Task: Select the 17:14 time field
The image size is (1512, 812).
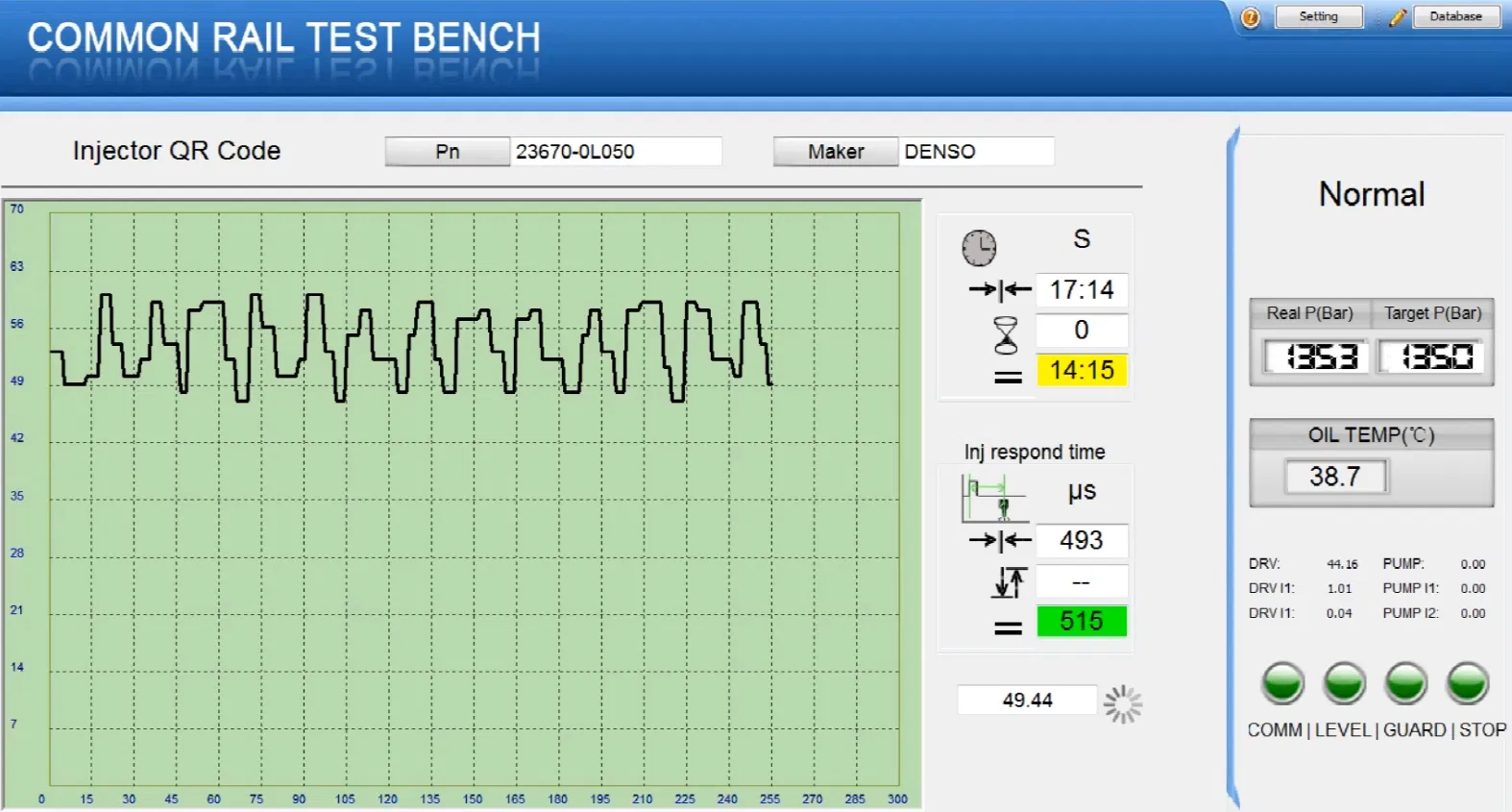Action: (x=1082, y=289)
